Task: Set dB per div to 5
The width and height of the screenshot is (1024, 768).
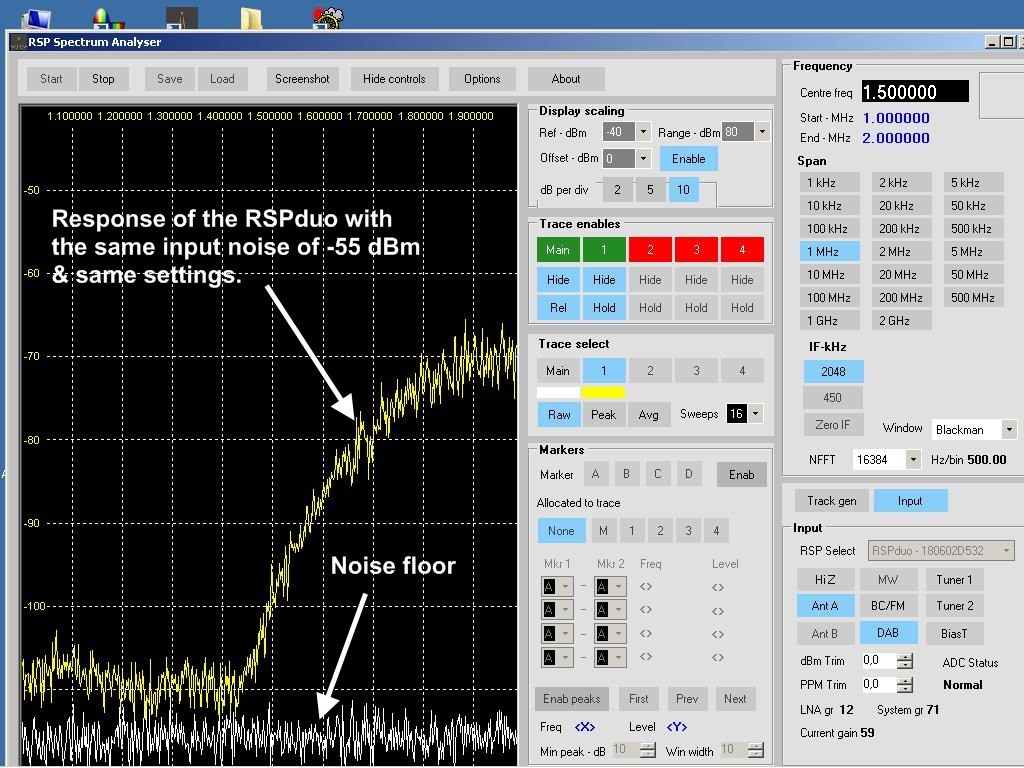Action: click(650, 190)
